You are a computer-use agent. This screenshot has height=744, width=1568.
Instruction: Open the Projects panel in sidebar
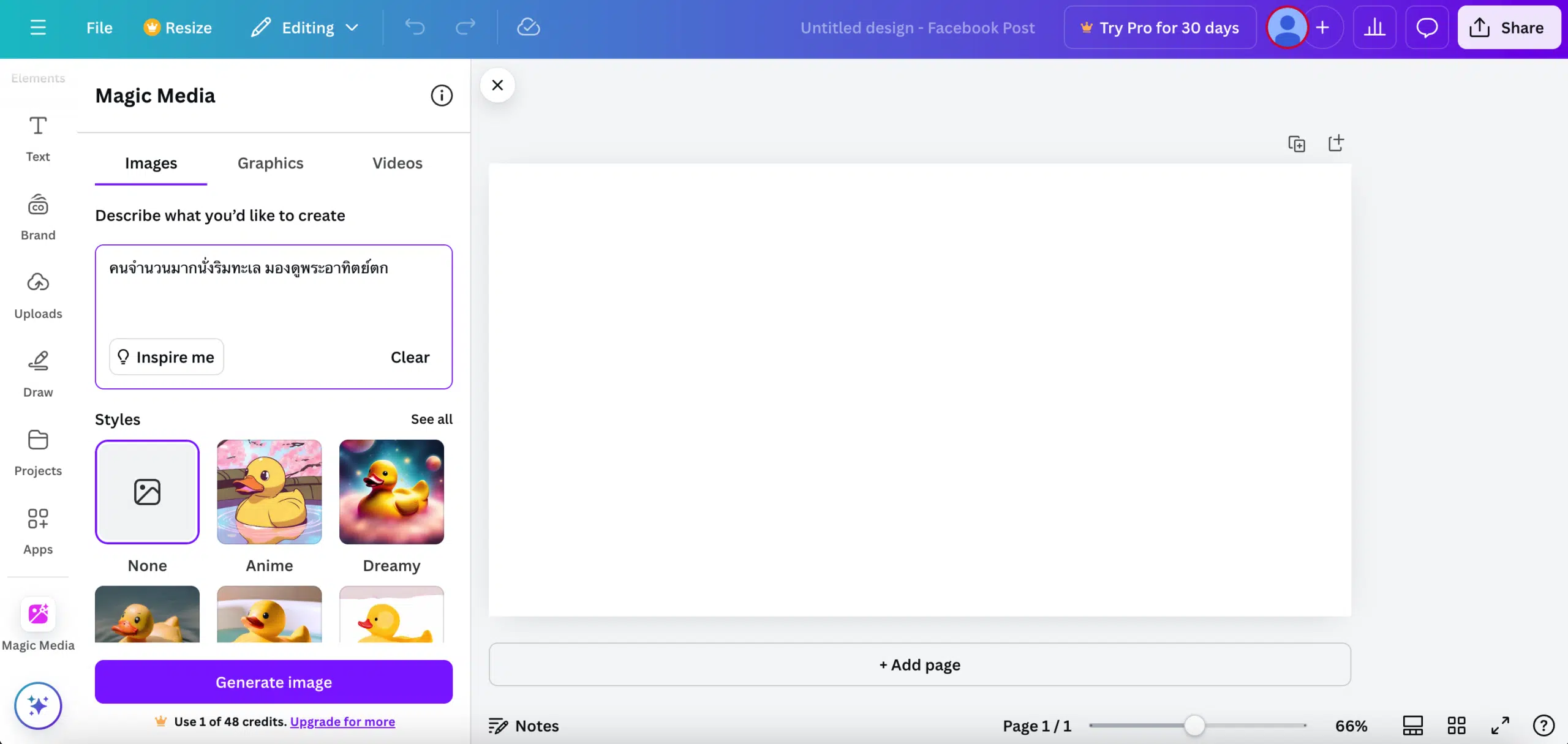[38, 453]
